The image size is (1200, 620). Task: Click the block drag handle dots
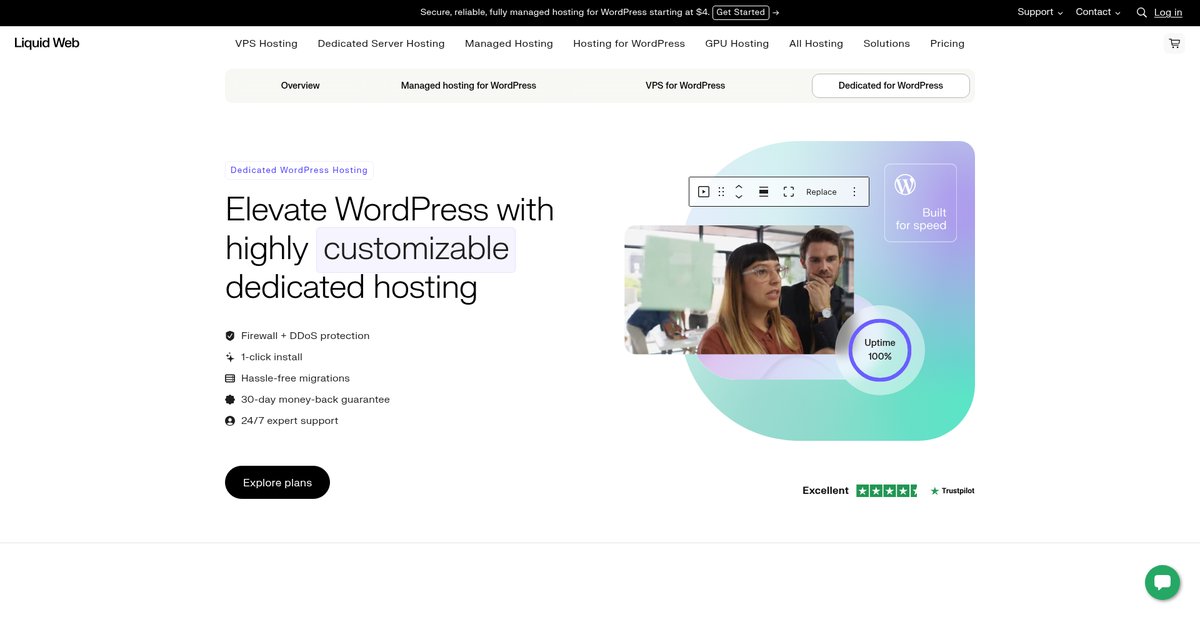click(721, 192)
